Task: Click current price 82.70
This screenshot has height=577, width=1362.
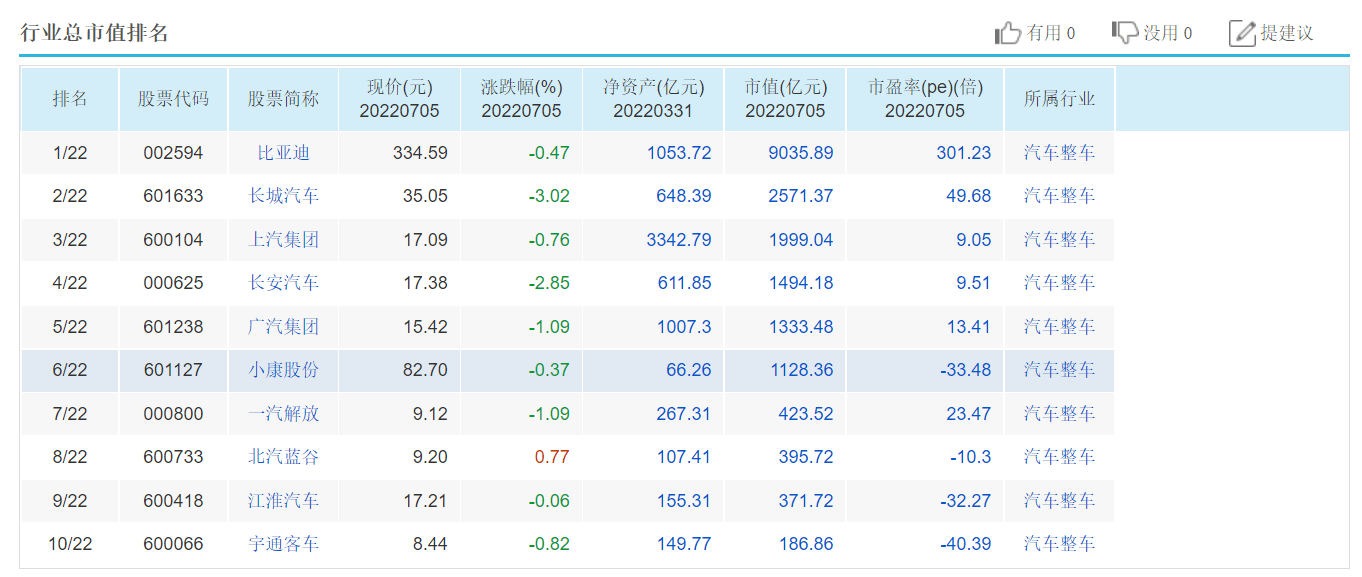Action: tap(425, 370)
